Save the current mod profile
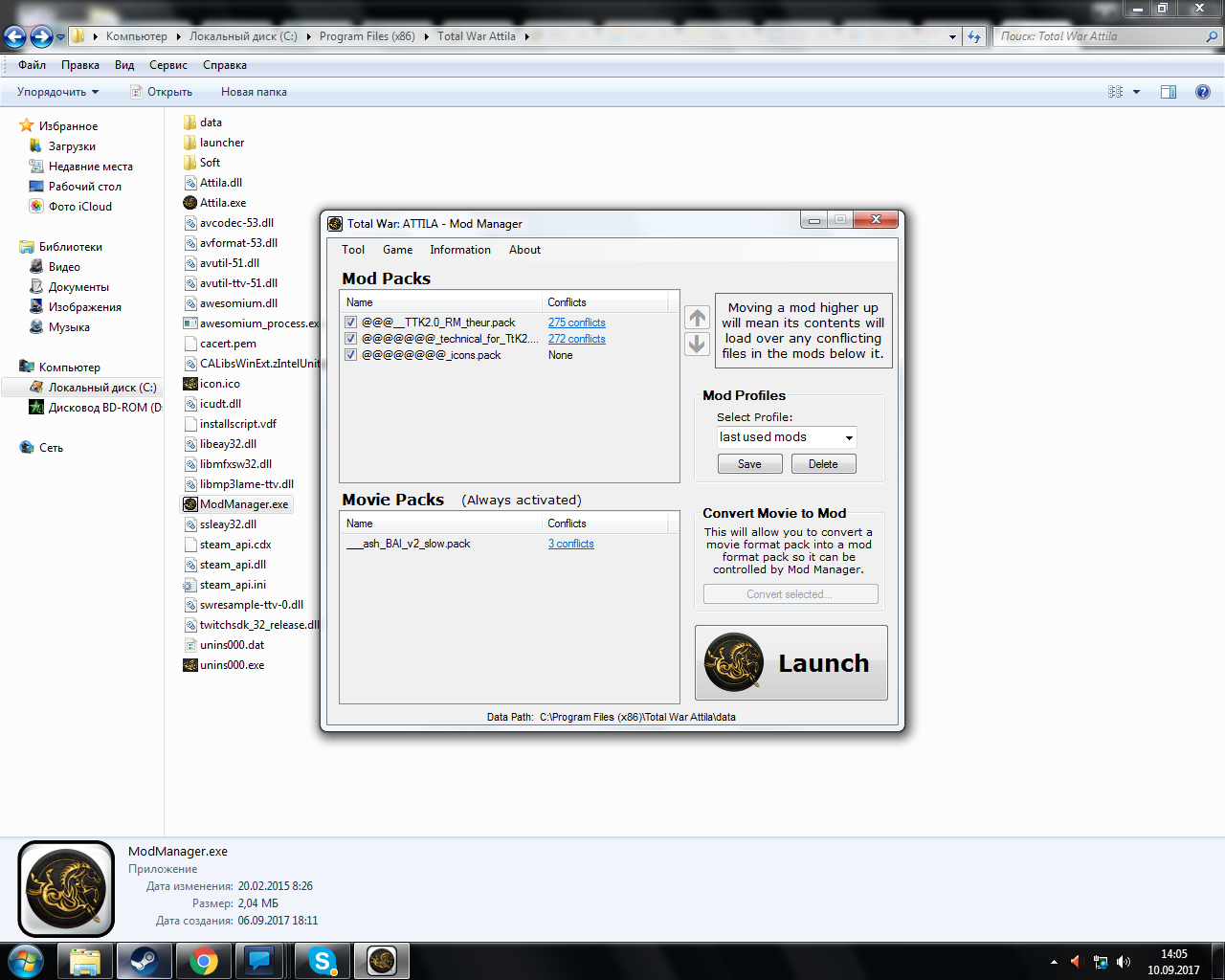The height and width of the screenshot is (980, 1225). [x=750, y=464]
